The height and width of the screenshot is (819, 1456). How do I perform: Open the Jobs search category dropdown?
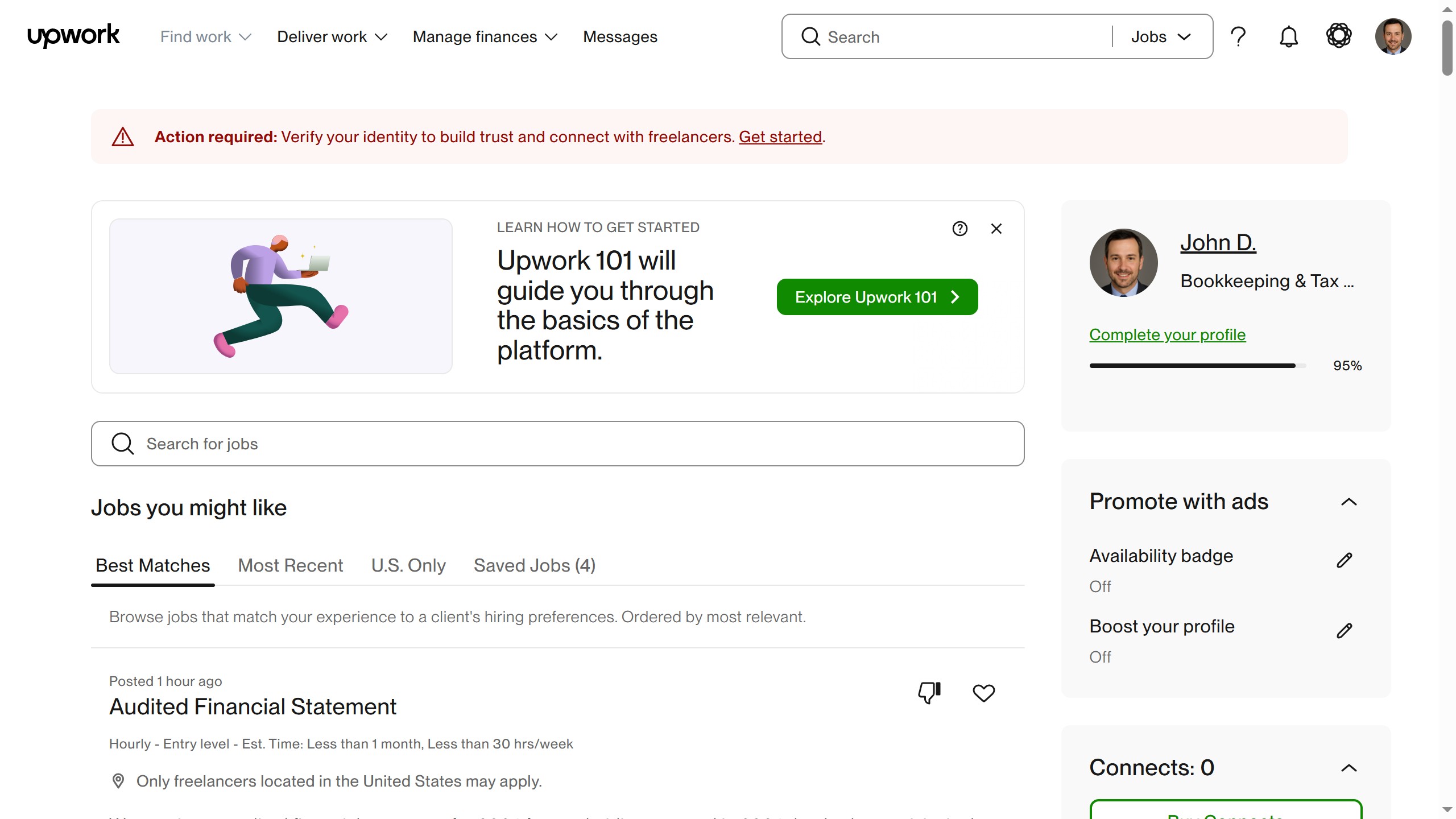(x=1161, y=37)
